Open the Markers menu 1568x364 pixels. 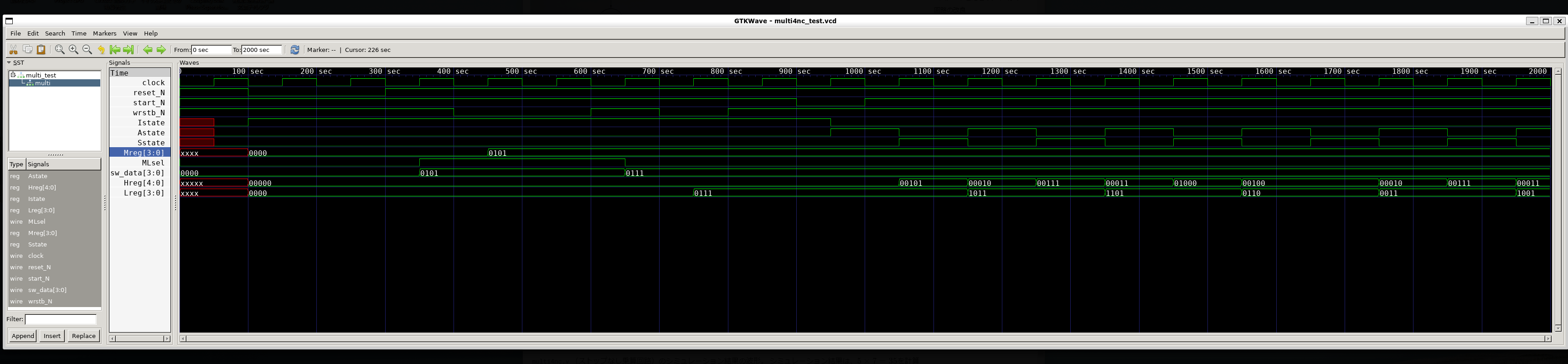(105, 33)
